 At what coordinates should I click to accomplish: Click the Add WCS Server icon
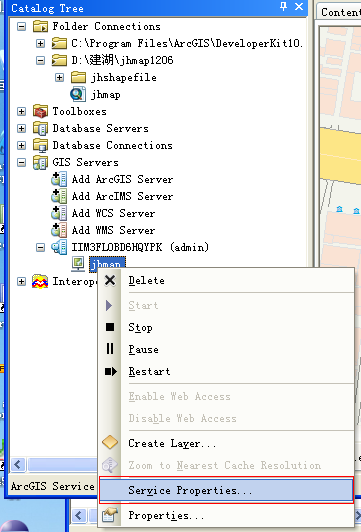pyautogui.click(x=59, y=213)
